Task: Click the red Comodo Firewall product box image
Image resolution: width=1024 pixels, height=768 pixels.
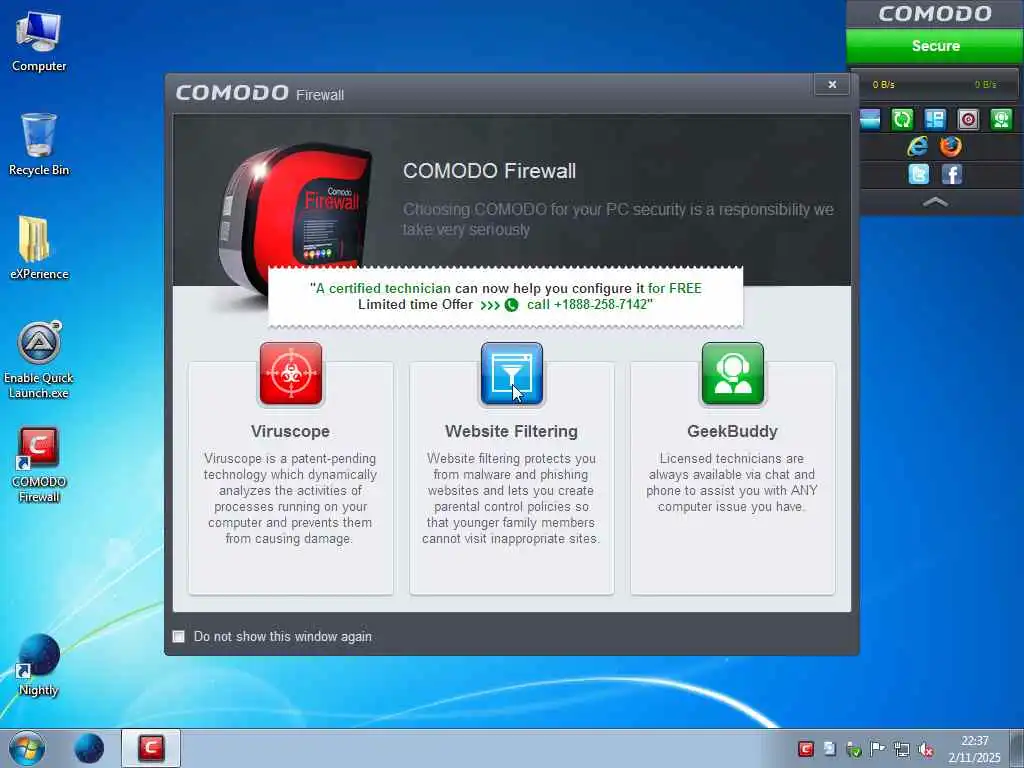Action: click(x=295, y=221)
